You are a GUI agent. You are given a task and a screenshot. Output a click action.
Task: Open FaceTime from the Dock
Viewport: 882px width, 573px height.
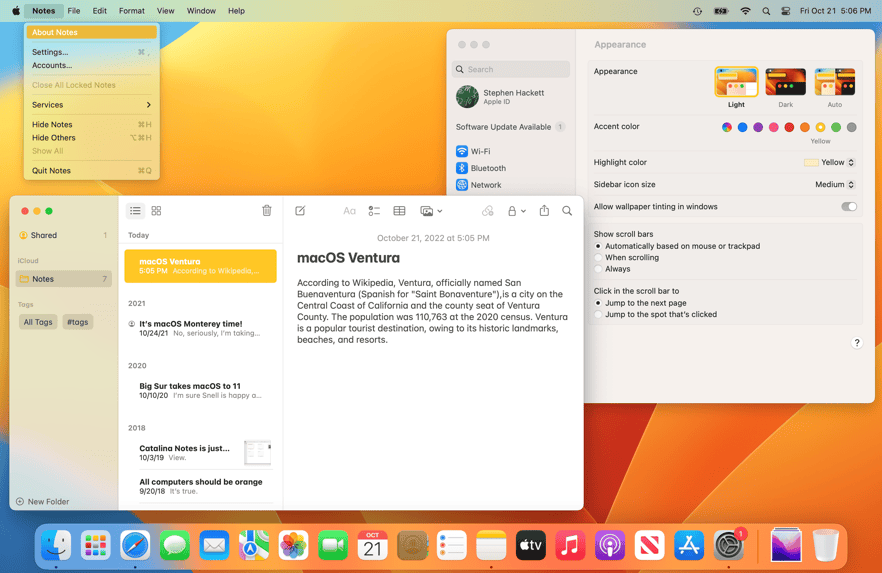333,545
